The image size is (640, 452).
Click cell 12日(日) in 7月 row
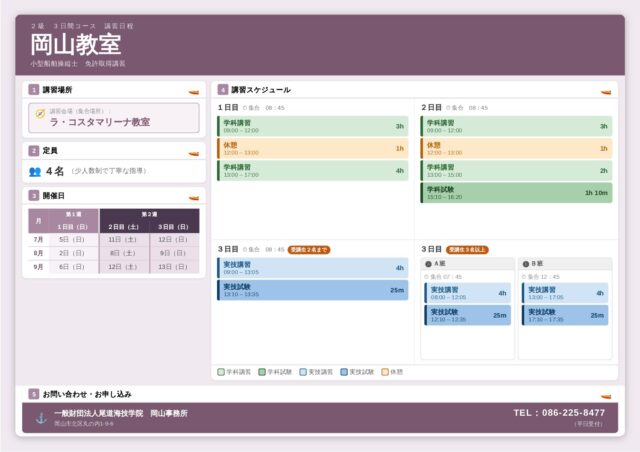[x=173, y=240]
